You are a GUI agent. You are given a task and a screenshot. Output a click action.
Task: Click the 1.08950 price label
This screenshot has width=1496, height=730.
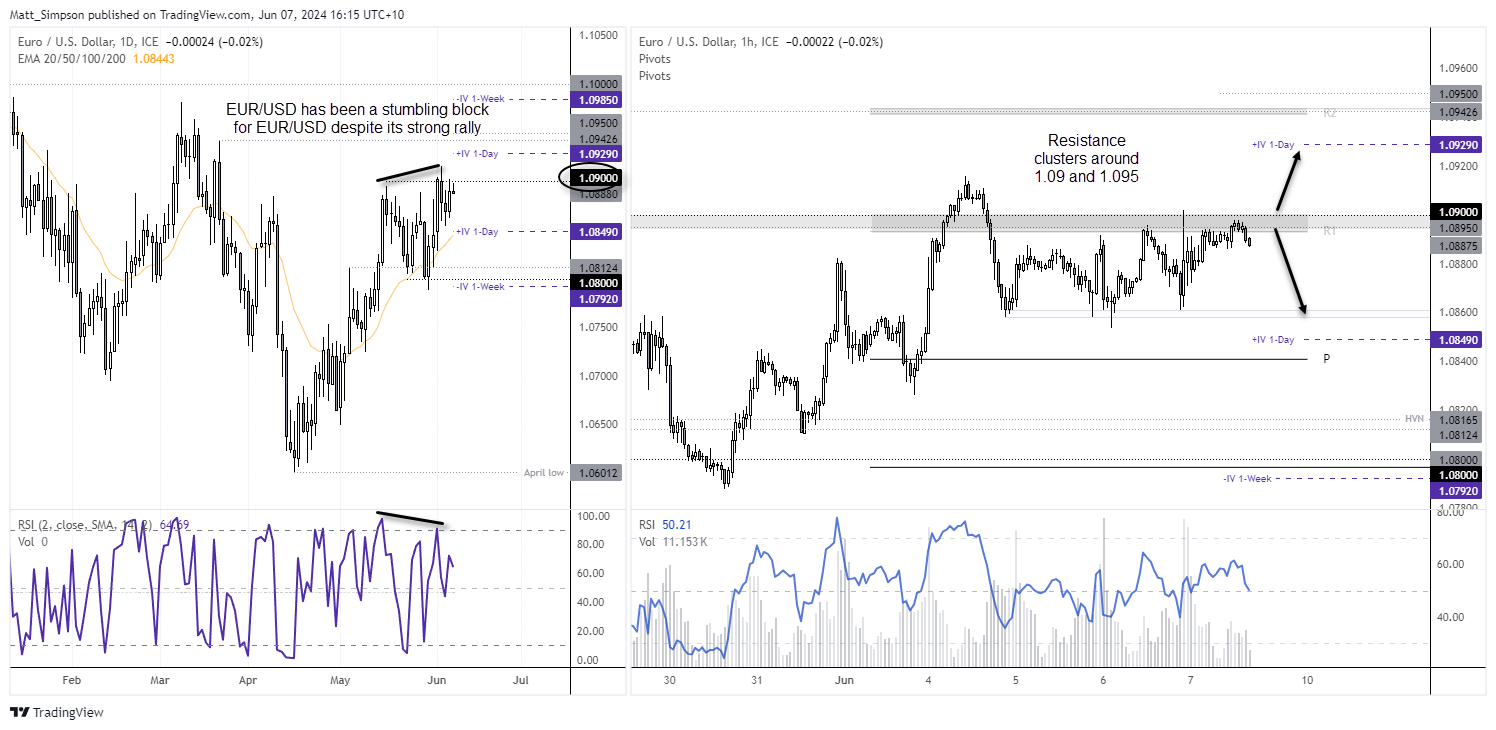(1456, 228)
